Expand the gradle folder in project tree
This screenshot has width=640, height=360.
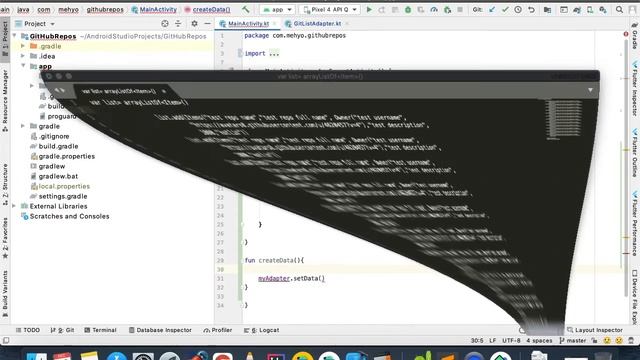[23, 126]
